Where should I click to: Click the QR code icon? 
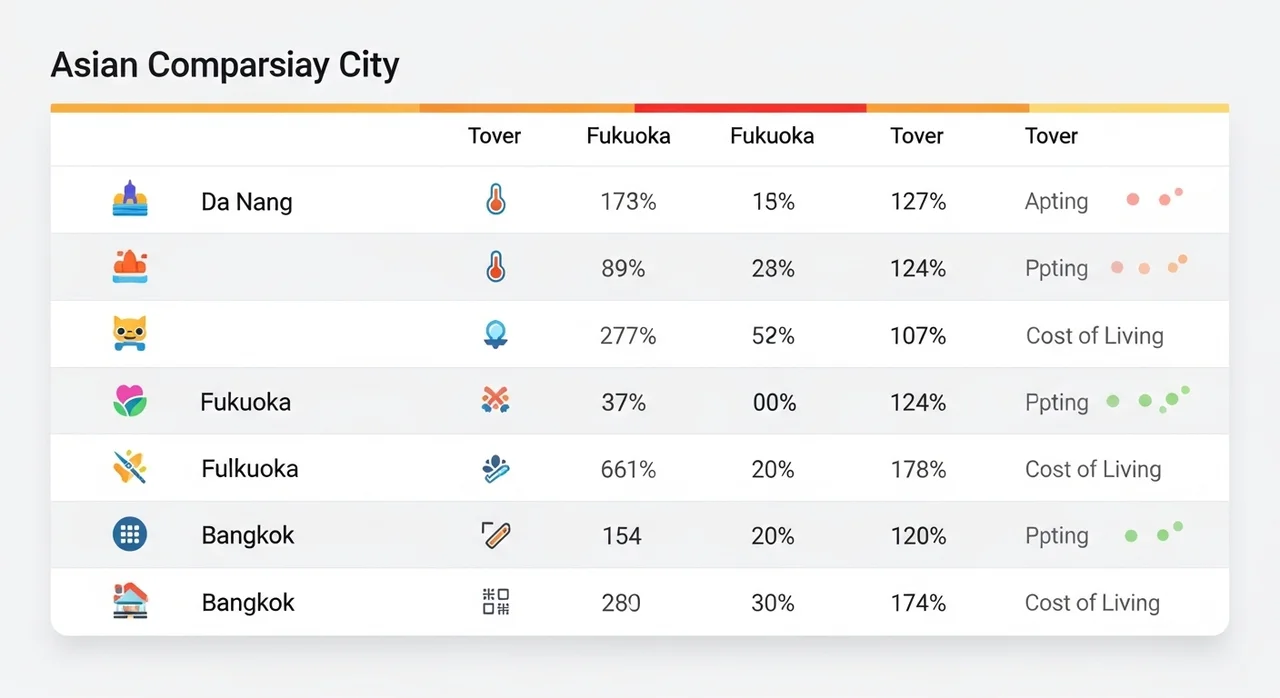(496, 602)
